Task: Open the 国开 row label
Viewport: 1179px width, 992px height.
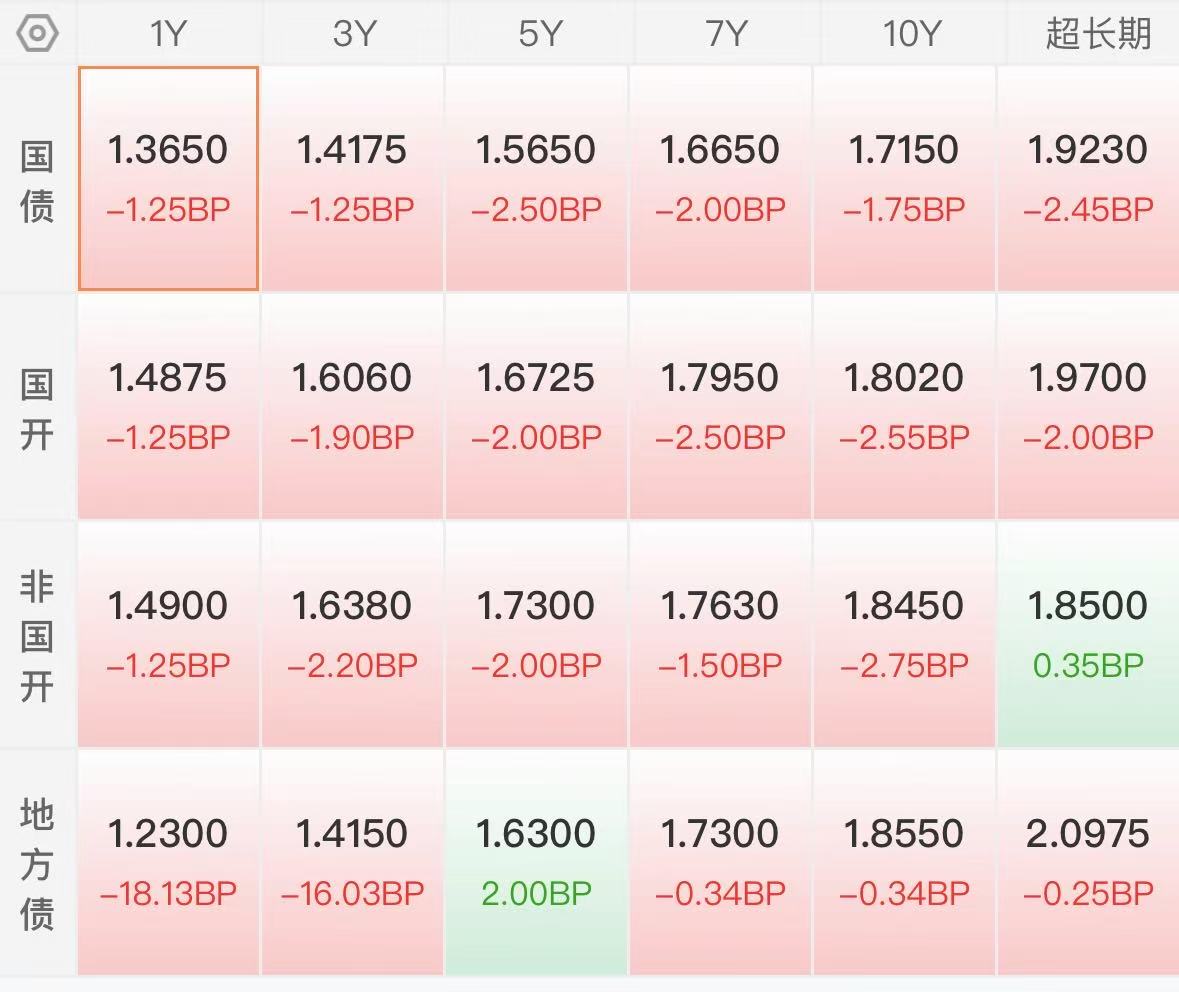Action: pos(37,409)
